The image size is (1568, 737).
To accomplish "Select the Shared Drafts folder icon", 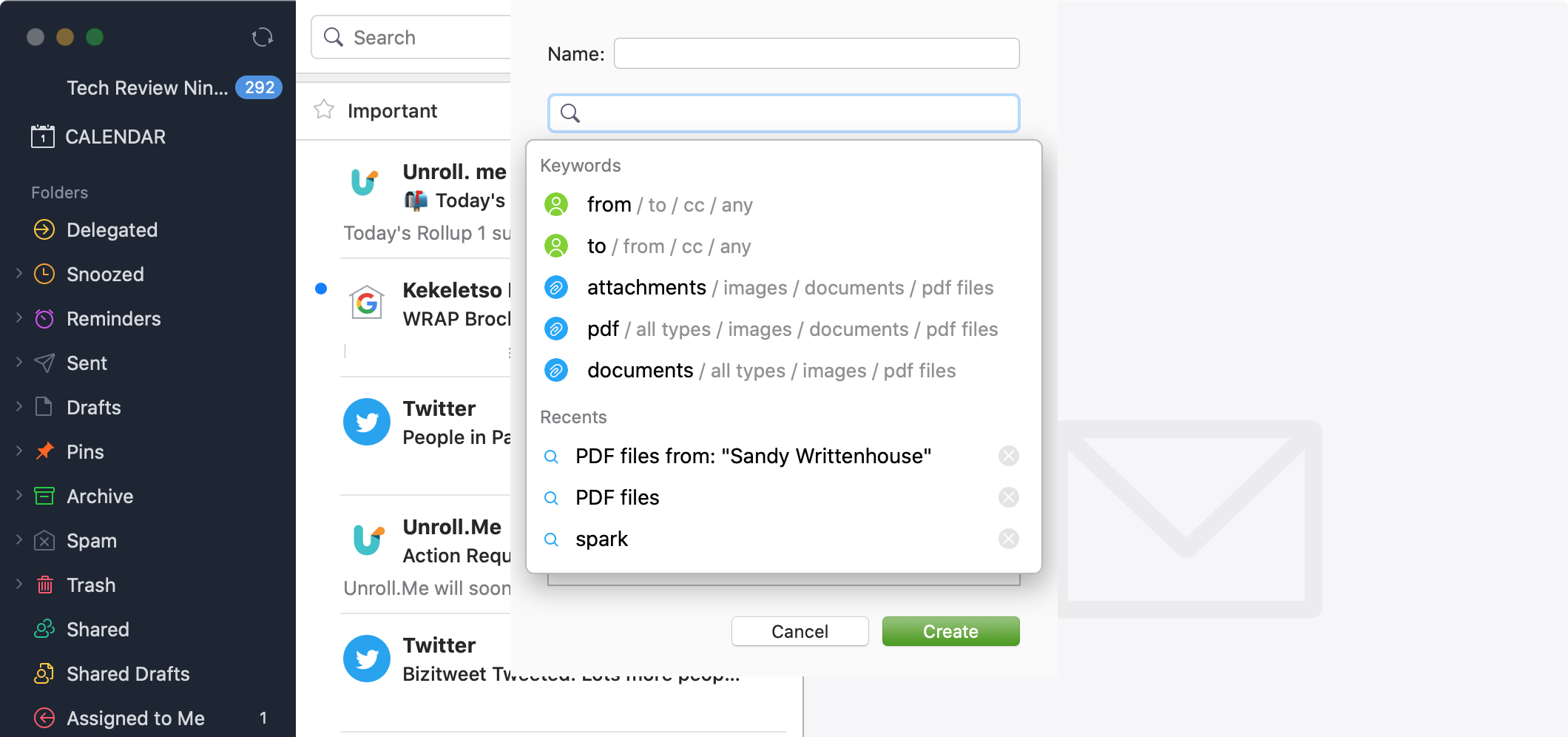I will [x=44, y=673].
